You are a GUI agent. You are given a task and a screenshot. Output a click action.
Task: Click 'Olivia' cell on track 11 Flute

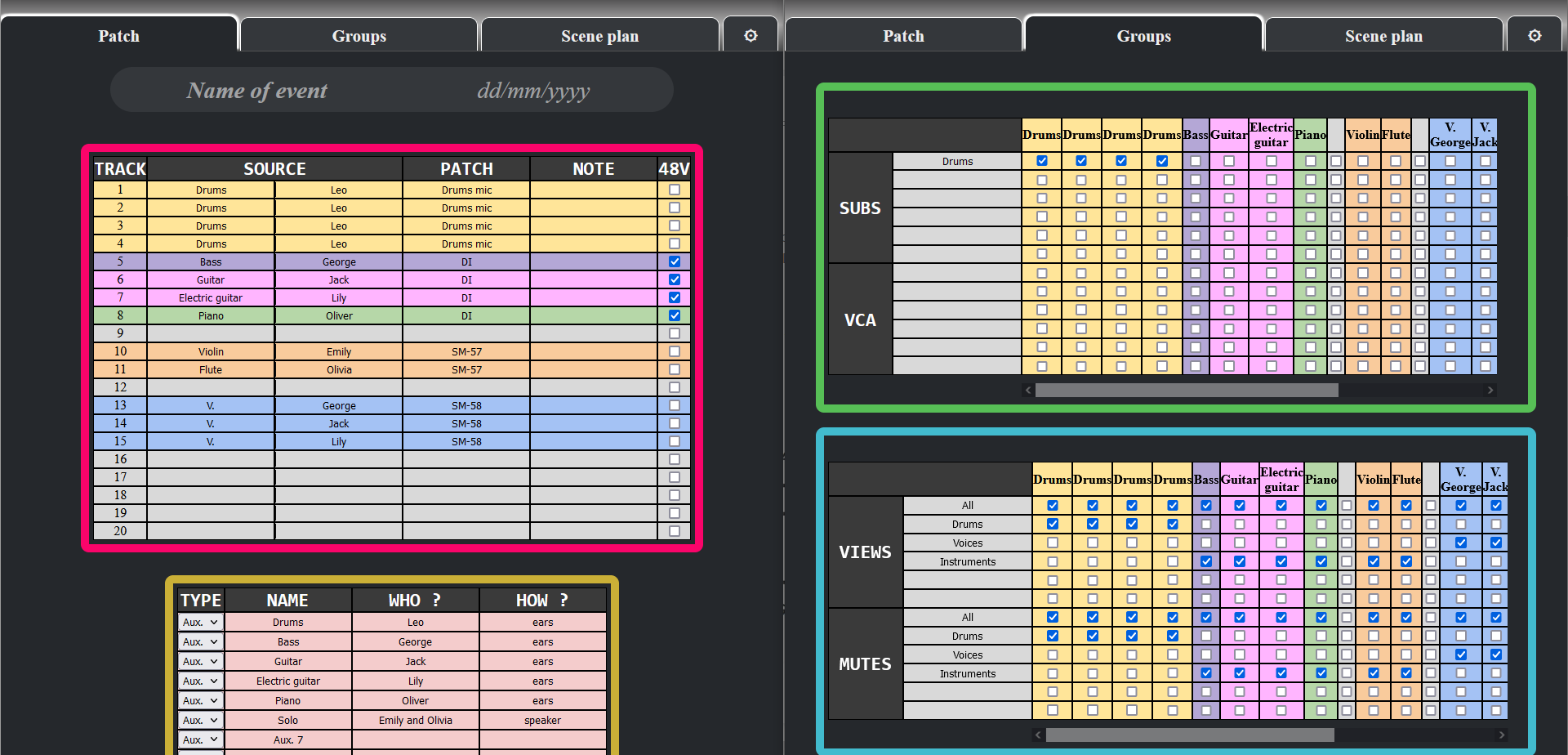pos(339,369)
